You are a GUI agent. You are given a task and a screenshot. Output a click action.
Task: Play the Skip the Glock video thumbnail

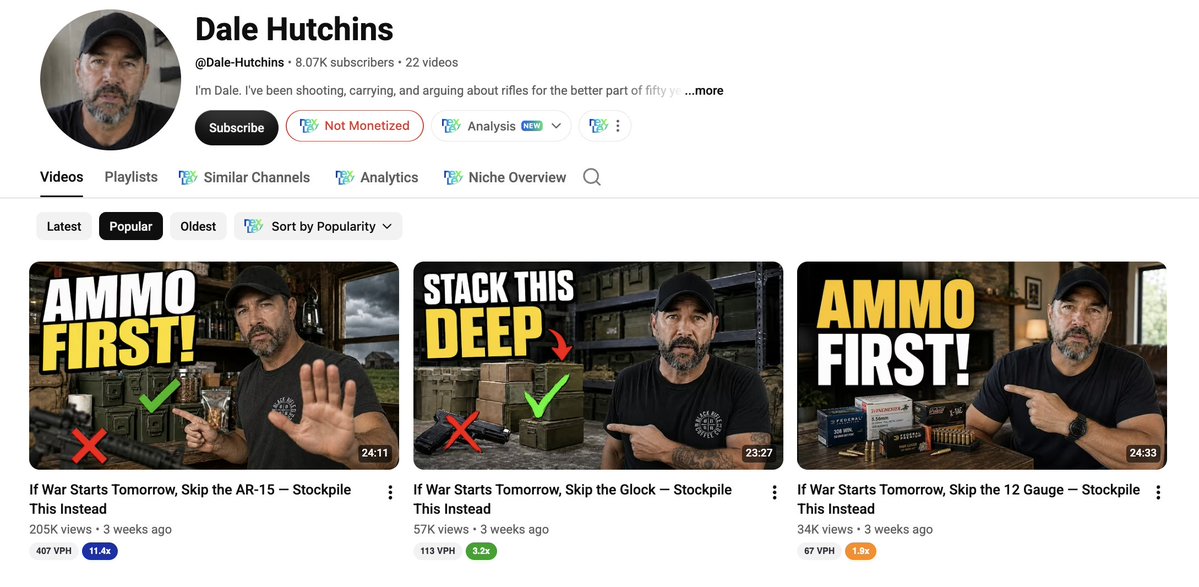[x=598, y=365]
